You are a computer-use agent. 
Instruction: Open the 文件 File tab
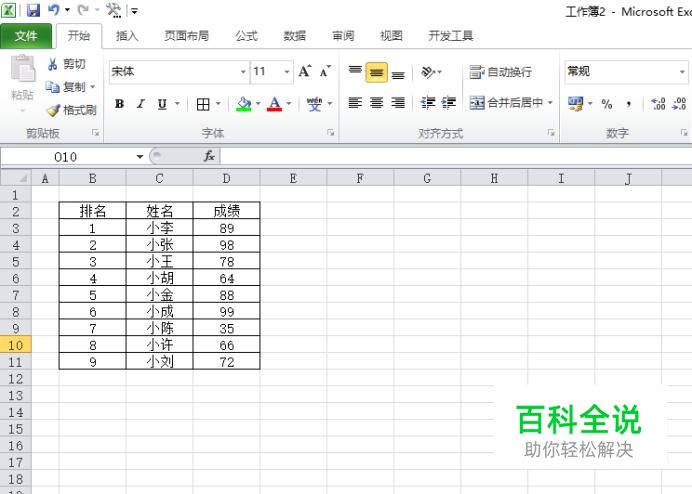pyautogui.click(x=26, y=36)
